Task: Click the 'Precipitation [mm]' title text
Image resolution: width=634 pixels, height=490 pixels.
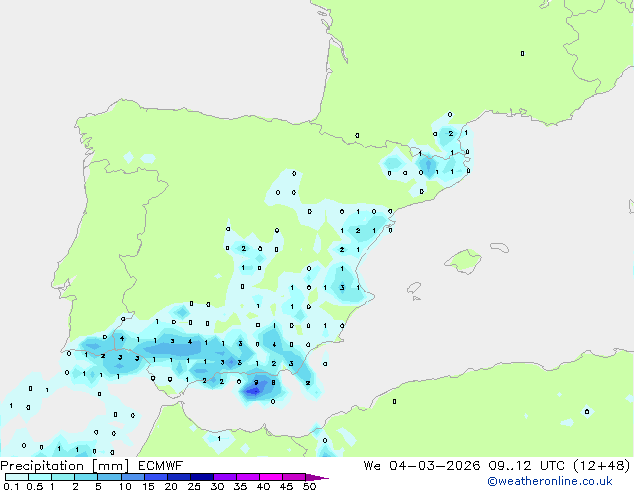Action: coord(65,466)
